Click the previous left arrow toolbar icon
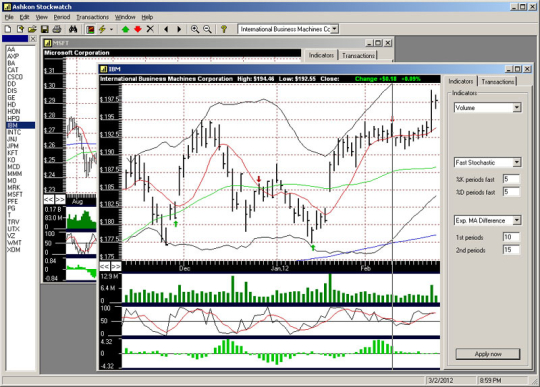 point(166,29)
